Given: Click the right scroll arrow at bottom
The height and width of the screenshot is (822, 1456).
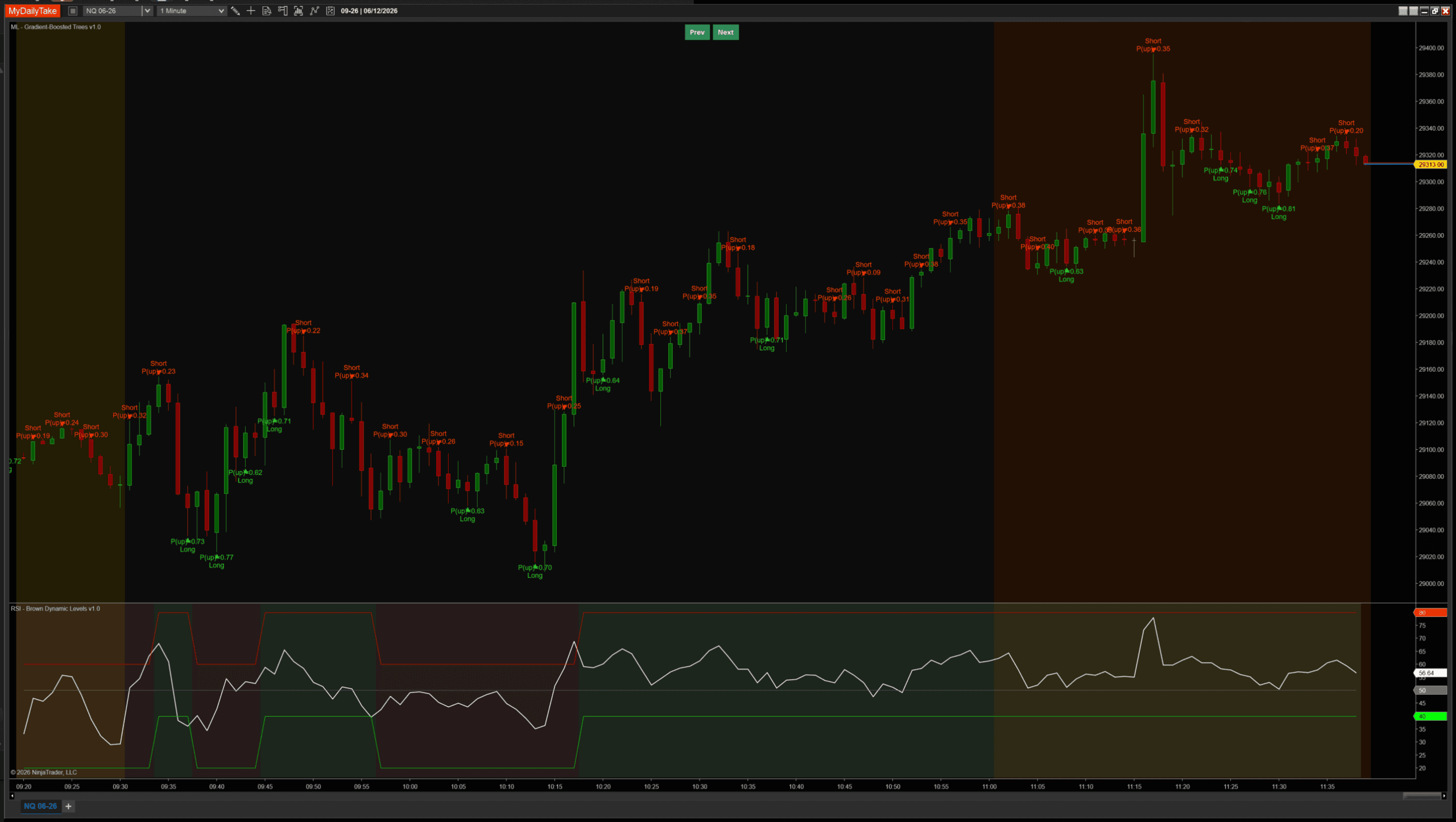Looking at the screenshot, I should (x=1444, y=796).
